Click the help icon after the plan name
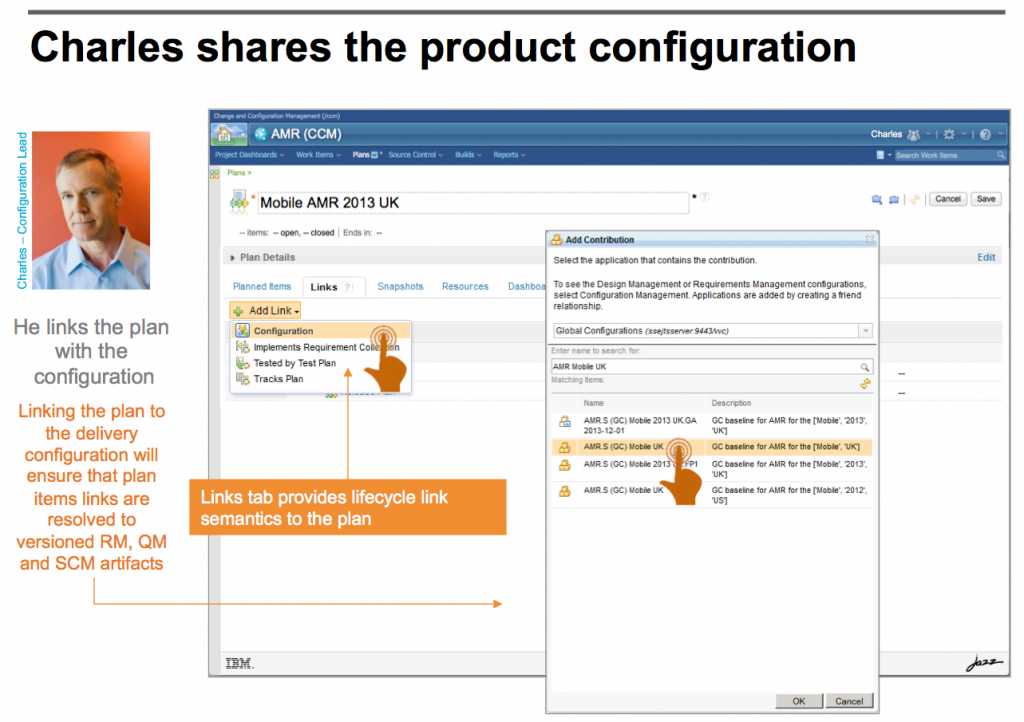The height and width of the screenshot is (722, 1024). click(705, 196)
